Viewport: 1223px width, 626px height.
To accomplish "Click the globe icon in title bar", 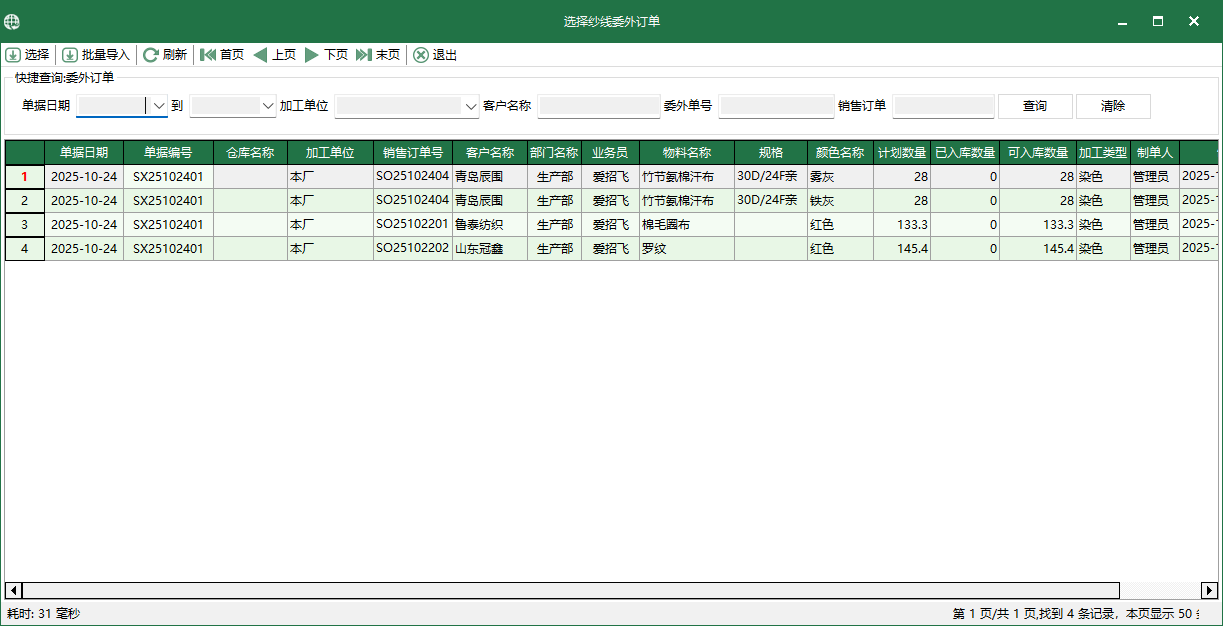I will tap(12, 20).
